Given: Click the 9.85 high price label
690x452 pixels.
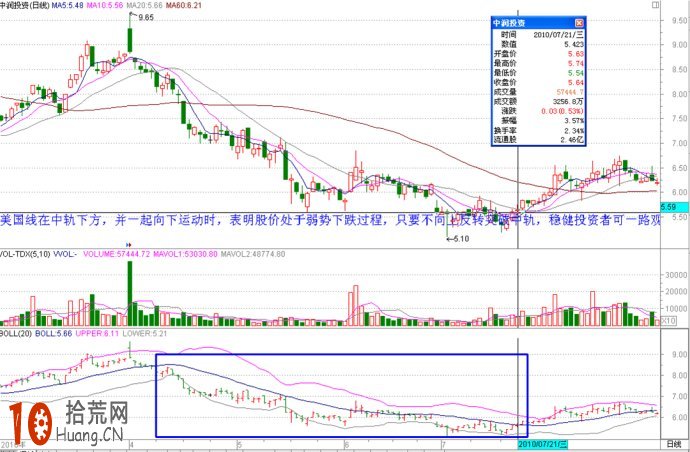Looking at the screenshot, I should [146, 18].
